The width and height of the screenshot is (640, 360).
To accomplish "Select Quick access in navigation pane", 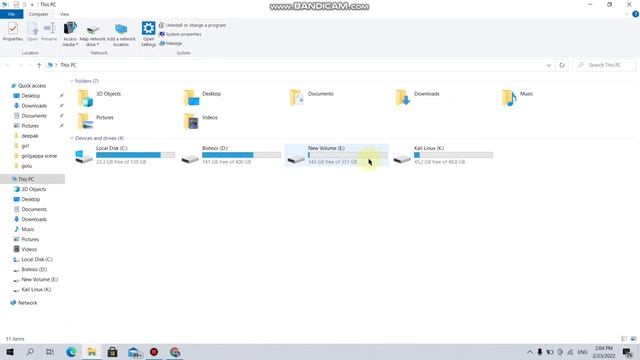I will (32, 86).
